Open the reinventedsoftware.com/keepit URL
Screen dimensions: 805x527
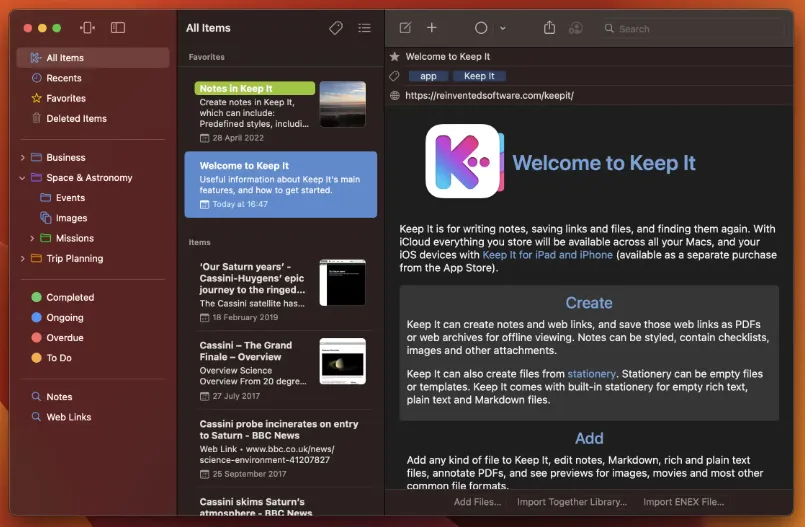coord(489,95)
